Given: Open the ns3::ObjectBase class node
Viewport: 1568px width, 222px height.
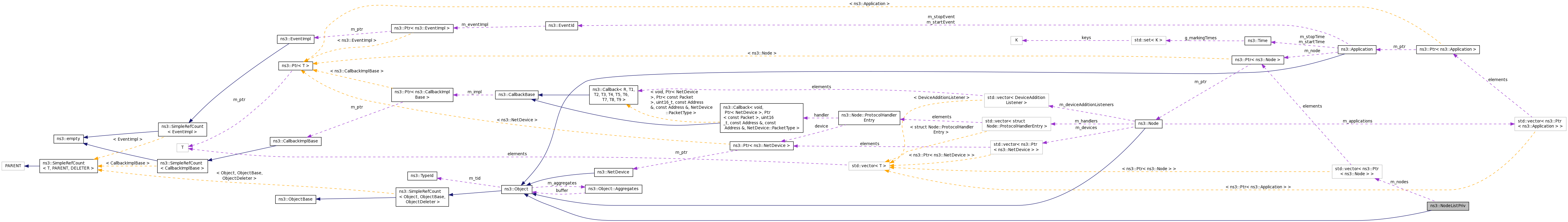Looking at the screenshot, I should click(295, 199).
